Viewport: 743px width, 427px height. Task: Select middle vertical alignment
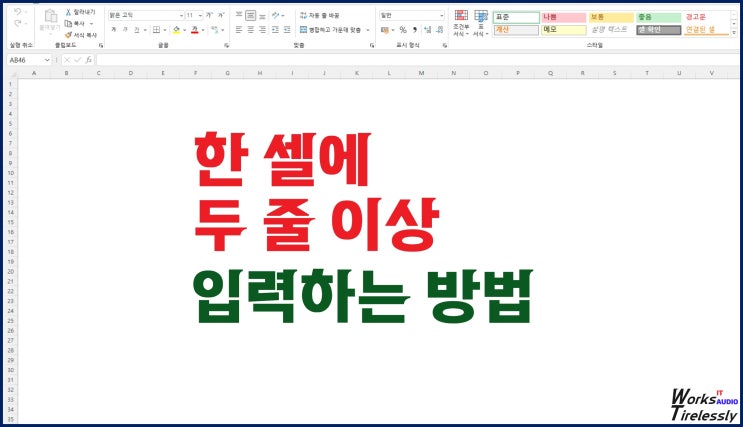click(x=251, y=15)
